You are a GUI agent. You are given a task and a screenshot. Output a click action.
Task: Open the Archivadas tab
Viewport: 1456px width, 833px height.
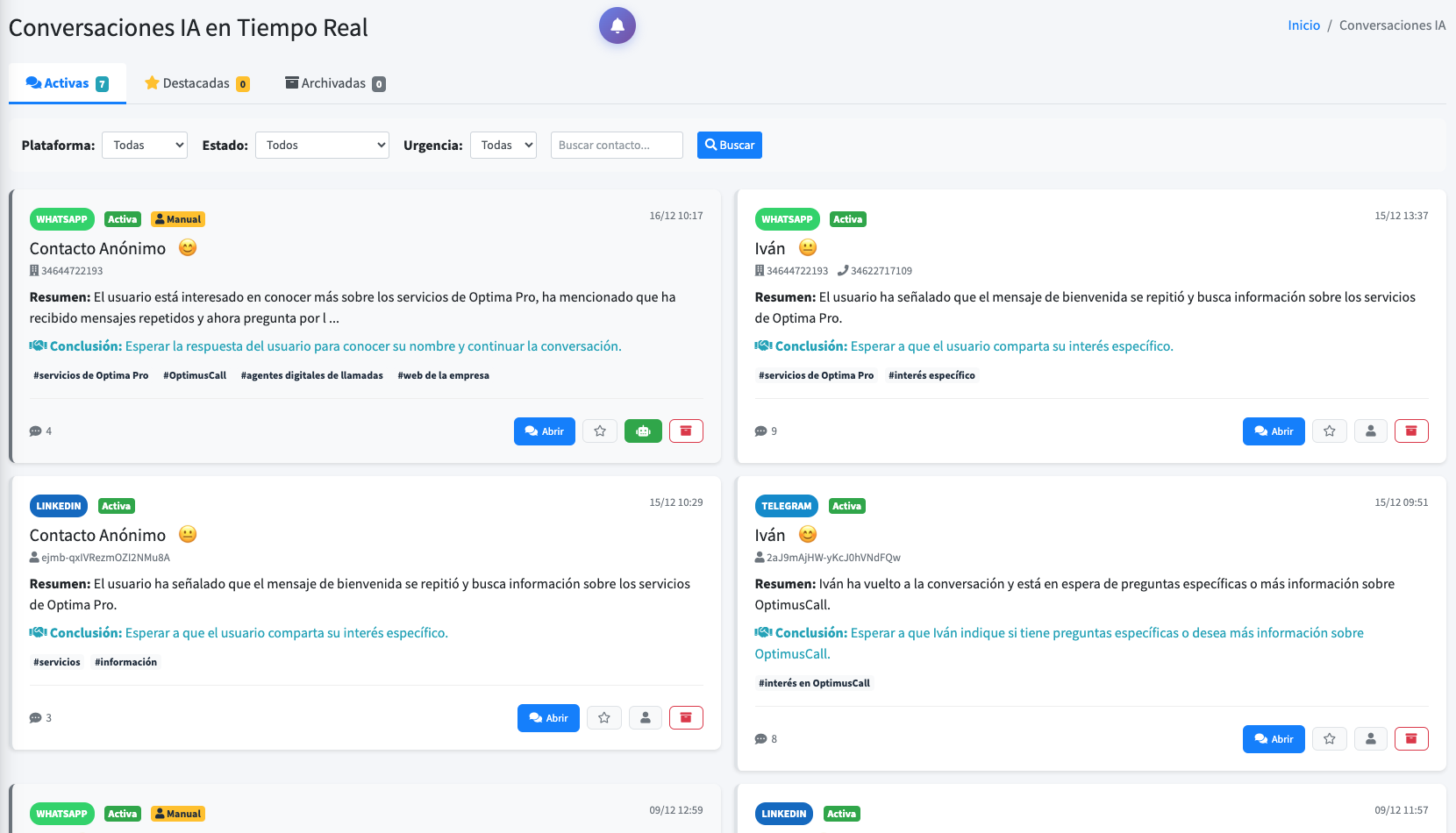point(333,82)
